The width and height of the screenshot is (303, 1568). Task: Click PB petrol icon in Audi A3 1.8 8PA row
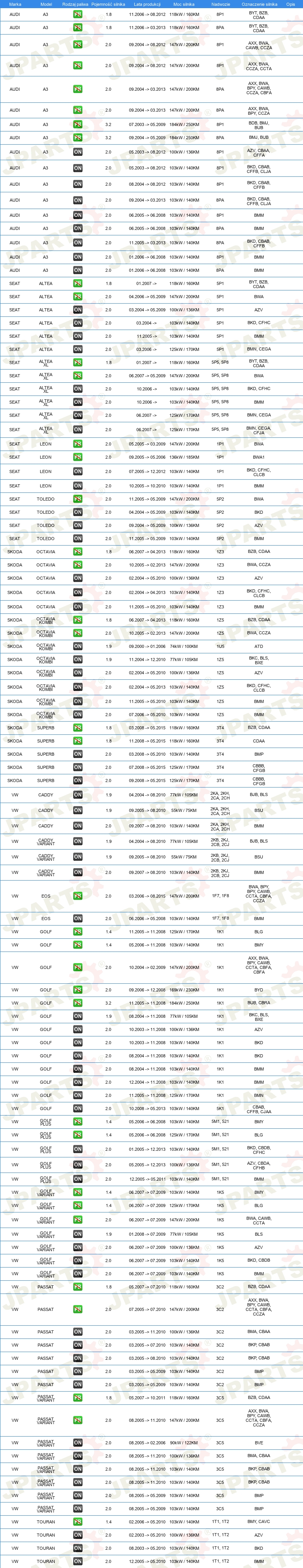(x=78, y=28)
